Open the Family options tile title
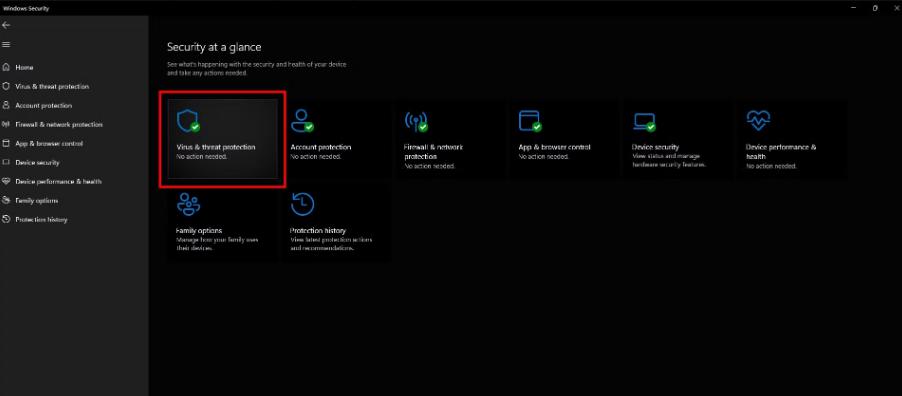 pos(198,231)
